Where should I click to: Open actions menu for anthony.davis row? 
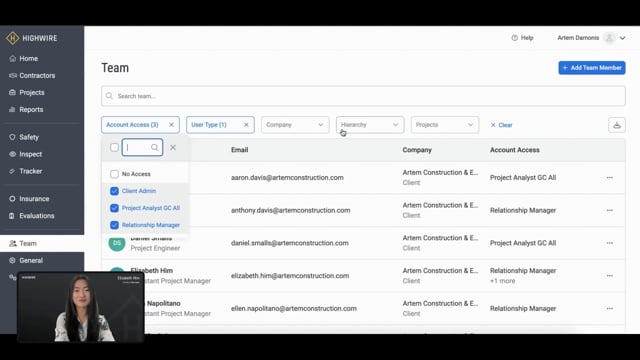(x=610, y=210)
